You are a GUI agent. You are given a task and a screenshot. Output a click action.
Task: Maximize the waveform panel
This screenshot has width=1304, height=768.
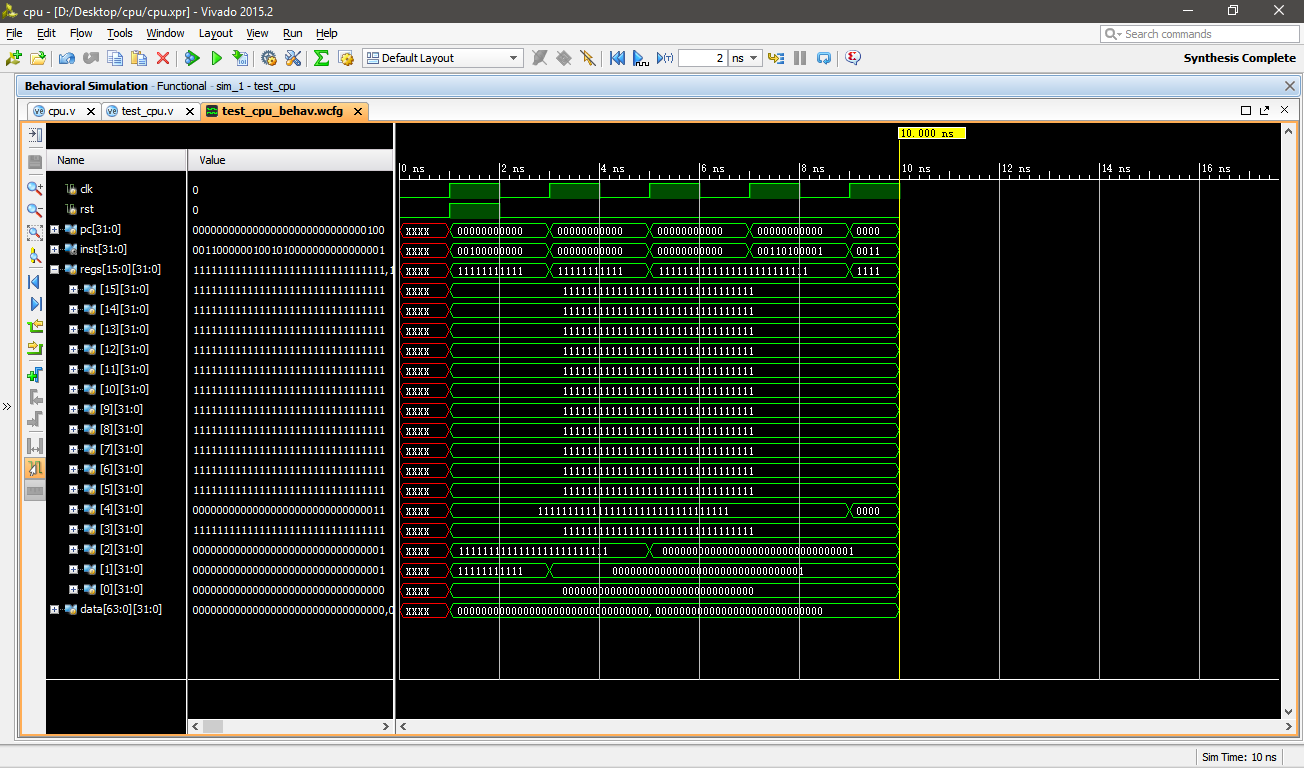tap(1246, 111)
